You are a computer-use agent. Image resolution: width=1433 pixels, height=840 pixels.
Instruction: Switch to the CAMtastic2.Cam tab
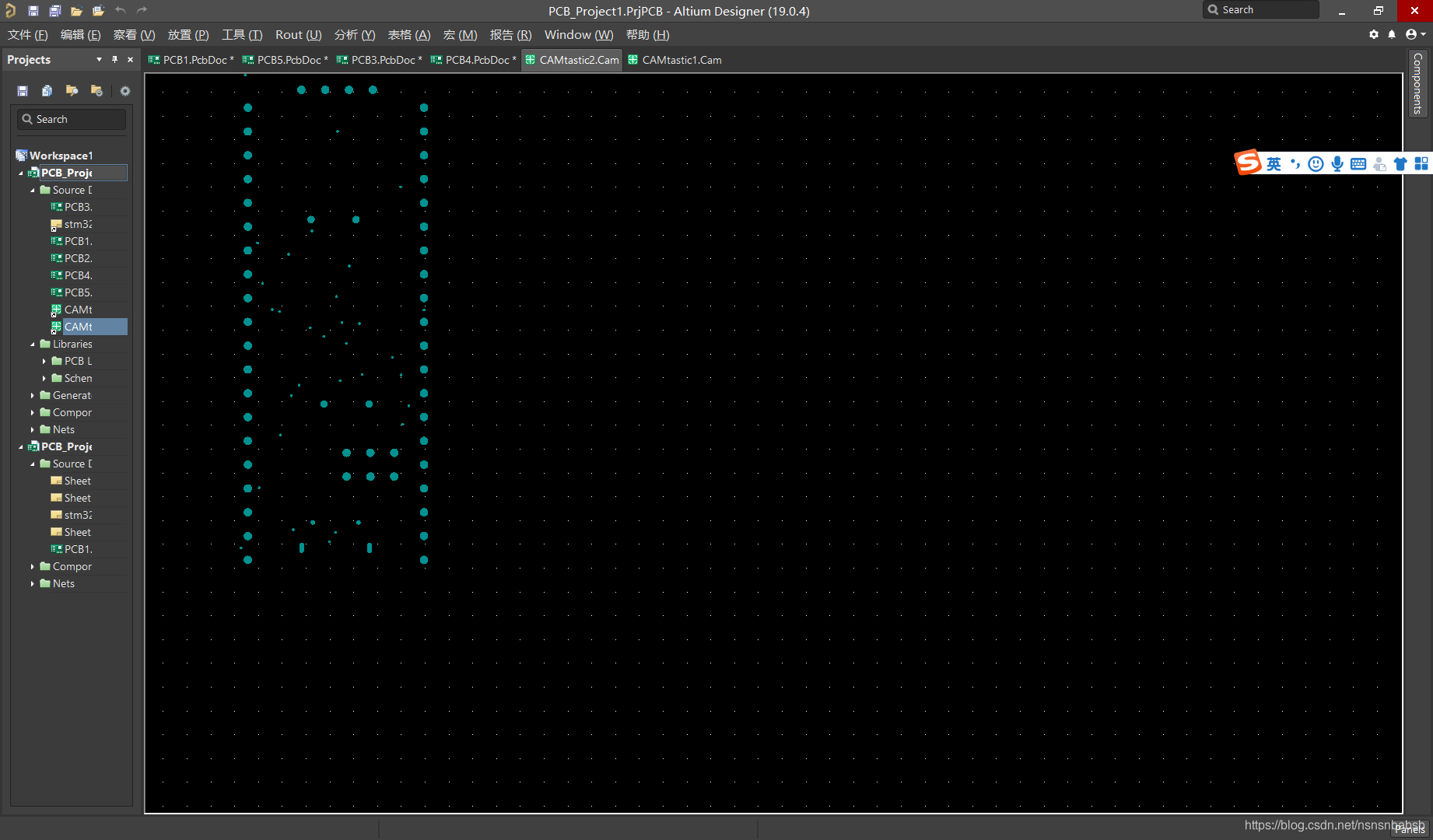click(573, 60)
